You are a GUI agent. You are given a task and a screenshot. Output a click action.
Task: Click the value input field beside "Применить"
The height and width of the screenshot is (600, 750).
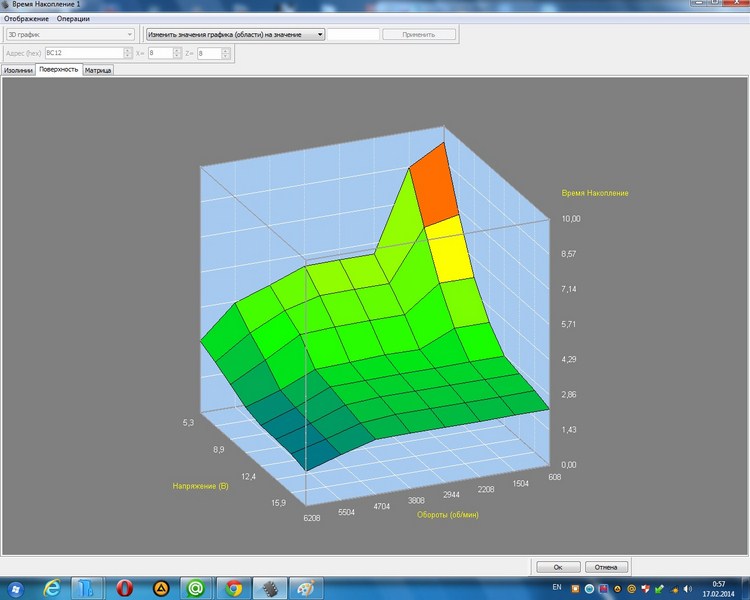tap(354, 34)
